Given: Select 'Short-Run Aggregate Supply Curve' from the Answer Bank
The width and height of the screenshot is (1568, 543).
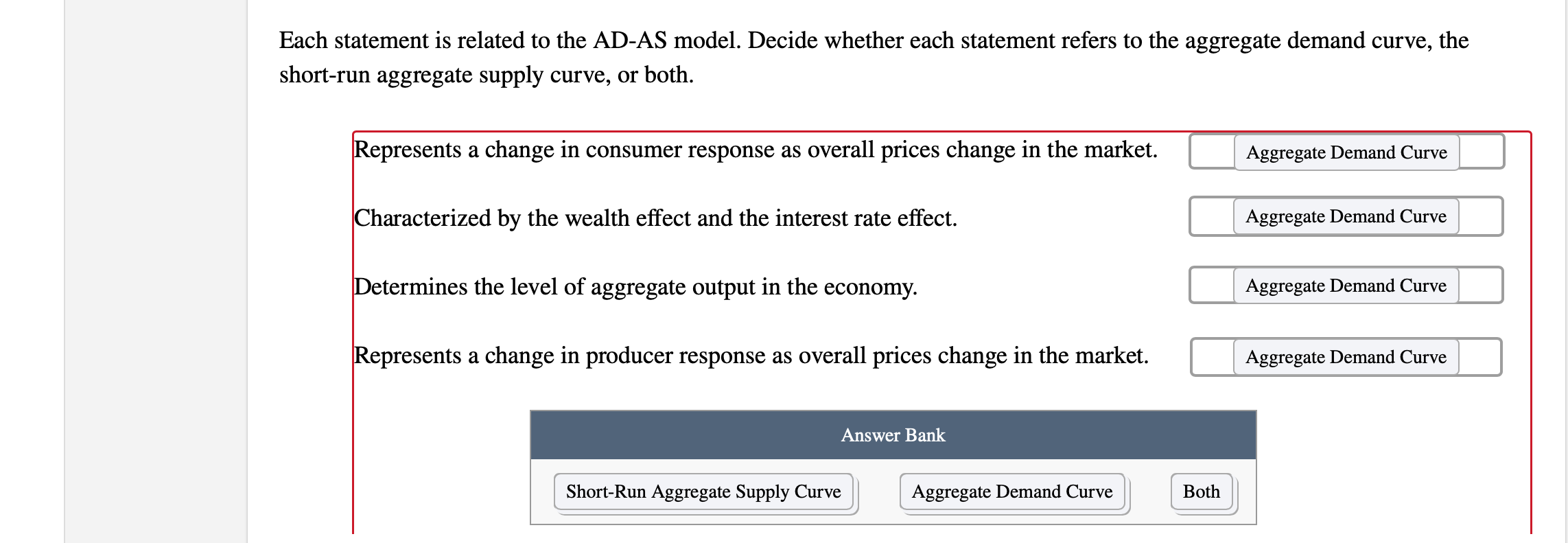Looking at the screenshot, I should pos(703,492).
